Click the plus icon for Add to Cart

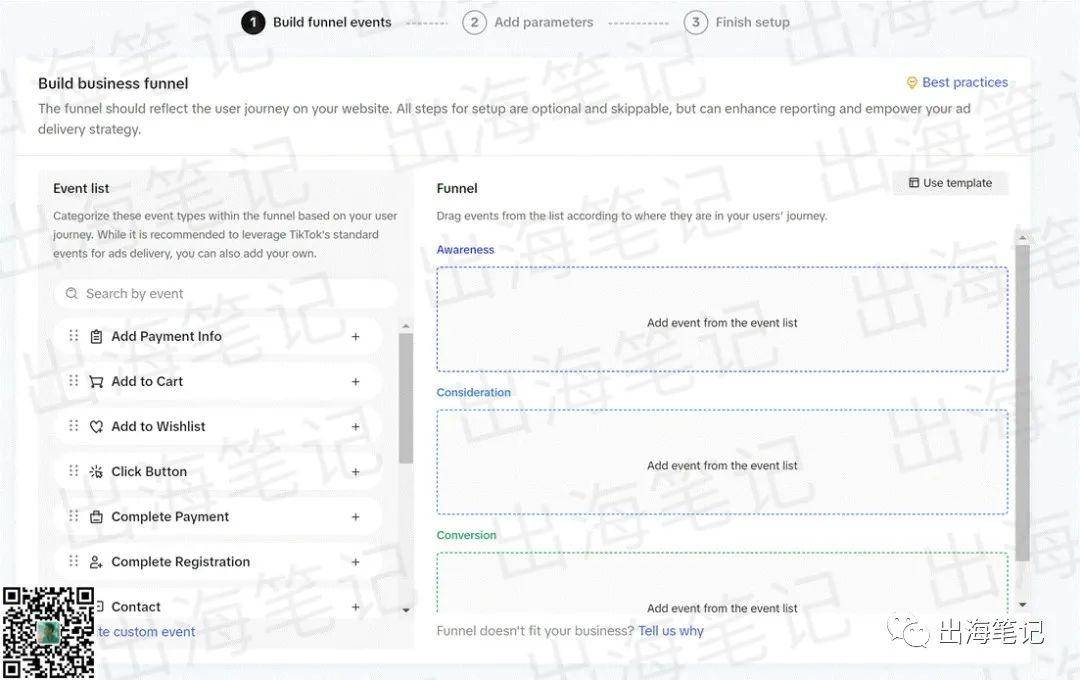coord(355,382)
